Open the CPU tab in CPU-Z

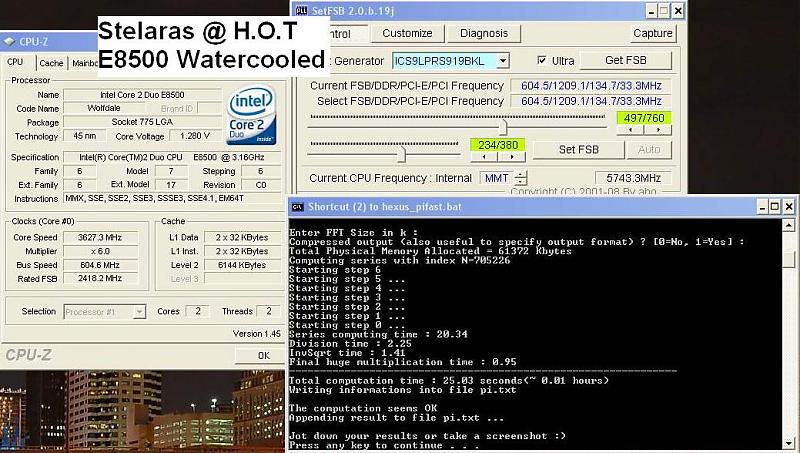[15, 62]
